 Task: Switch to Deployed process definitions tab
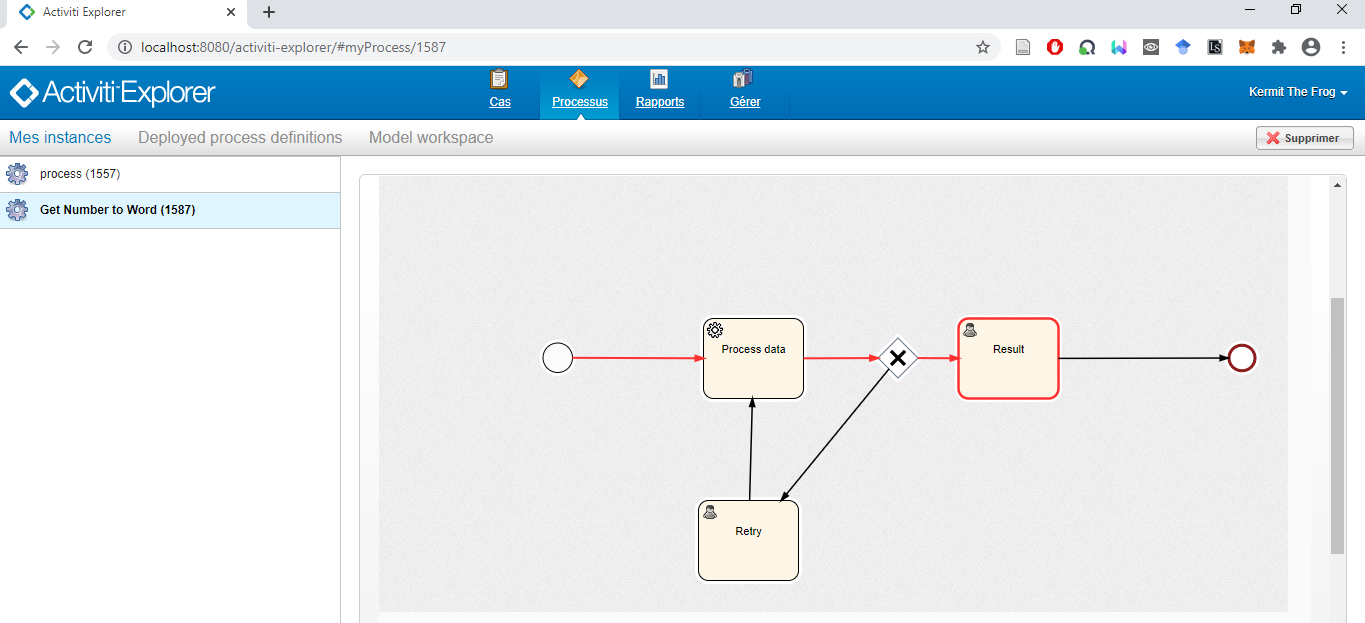(240, 138)
